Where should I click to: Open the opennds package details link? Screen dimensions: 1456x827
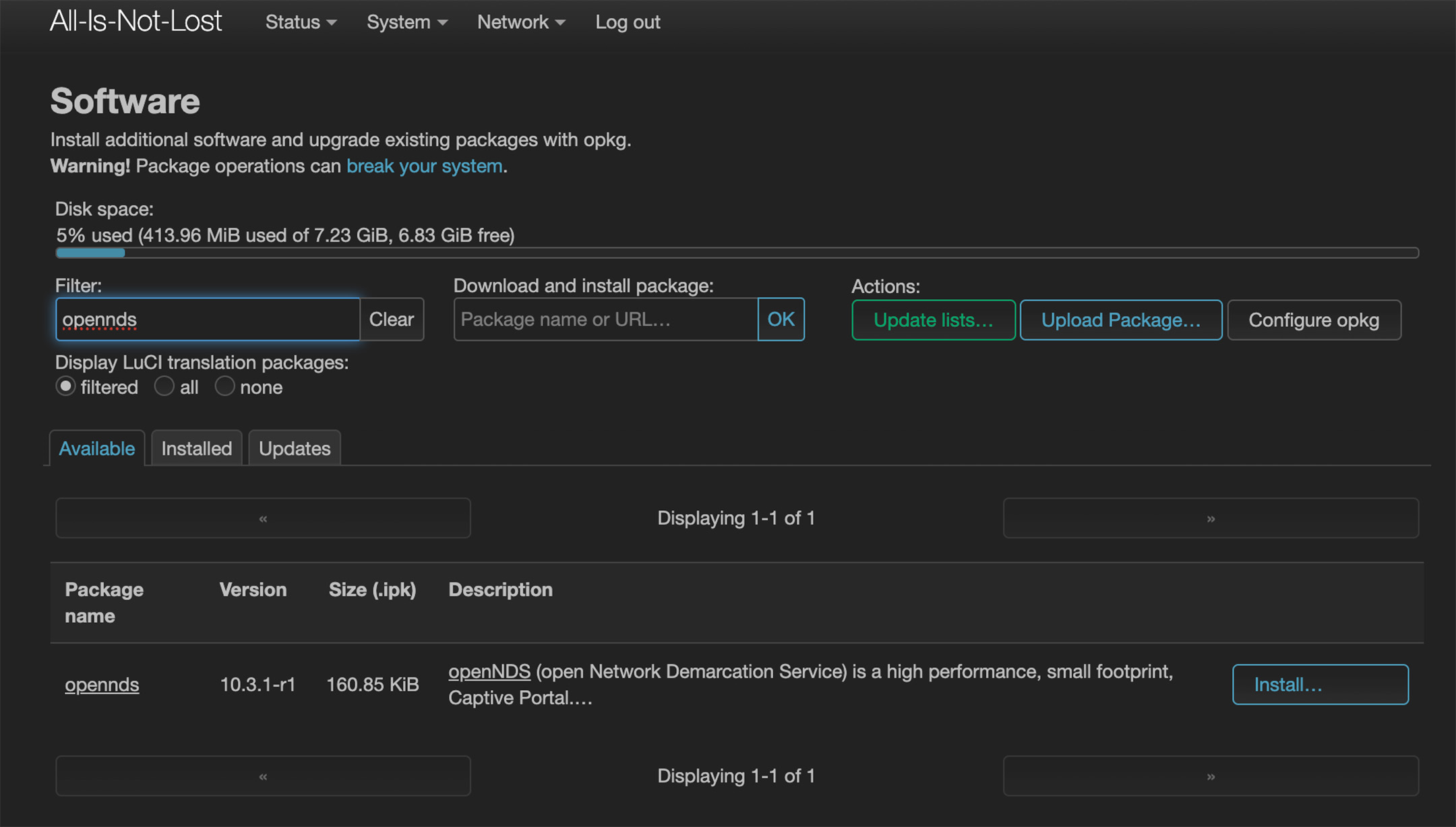102,684
